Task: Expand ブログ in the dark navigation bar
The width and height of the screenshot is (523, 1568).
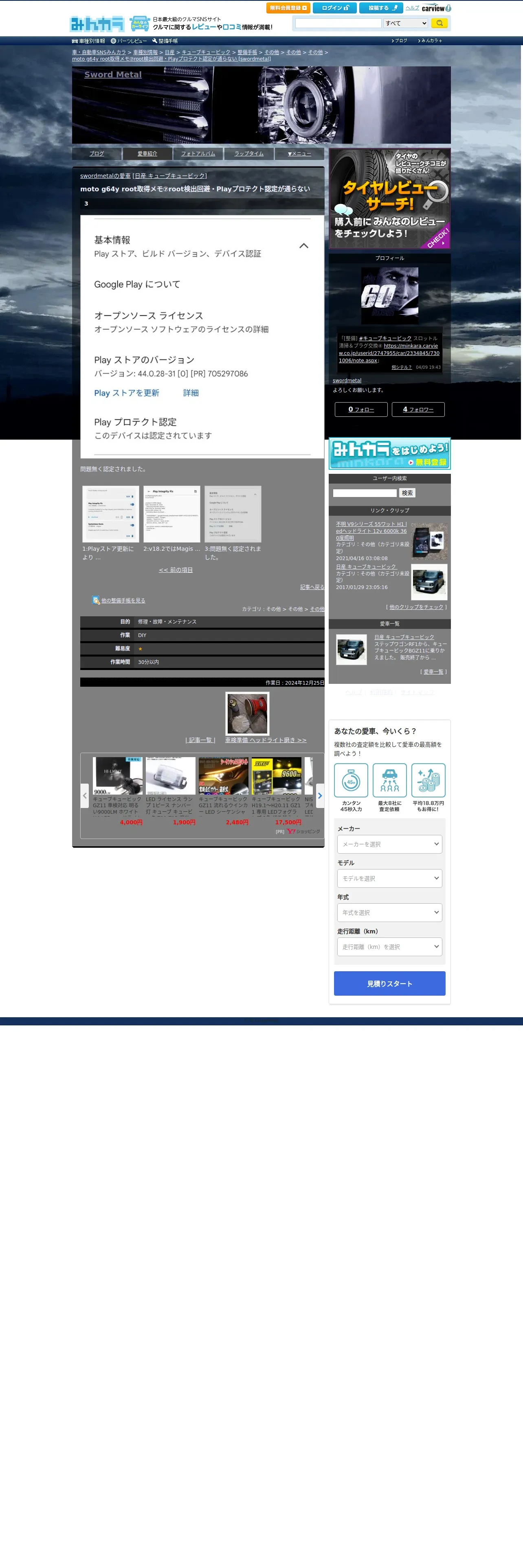Action: [400, 41]
